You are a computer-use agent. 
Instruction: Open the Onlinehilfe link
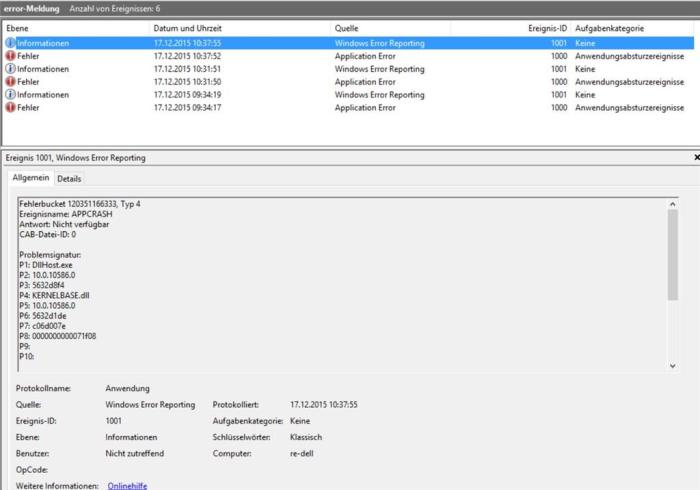pos(127,485)
